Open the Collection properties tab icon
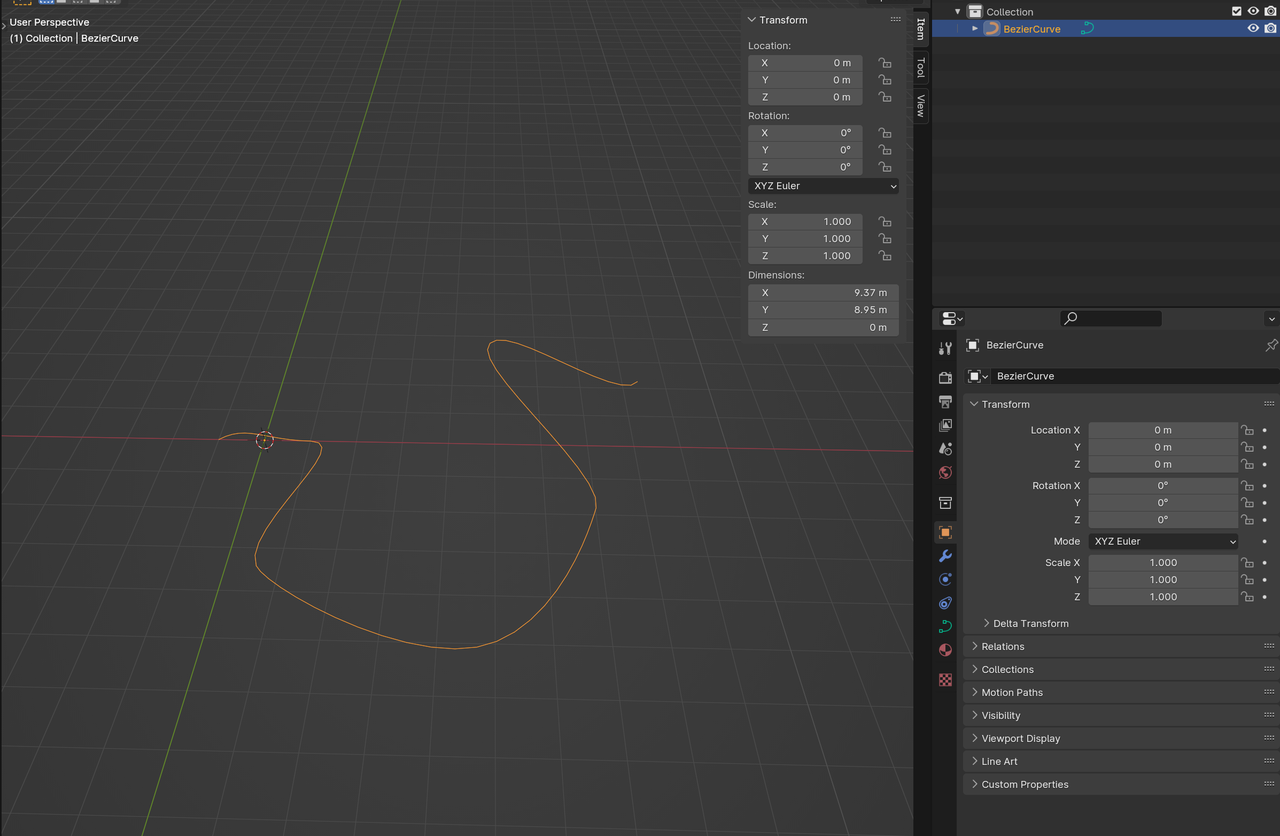The height and width of the screenshot is (836, 1280). (945, 502)
